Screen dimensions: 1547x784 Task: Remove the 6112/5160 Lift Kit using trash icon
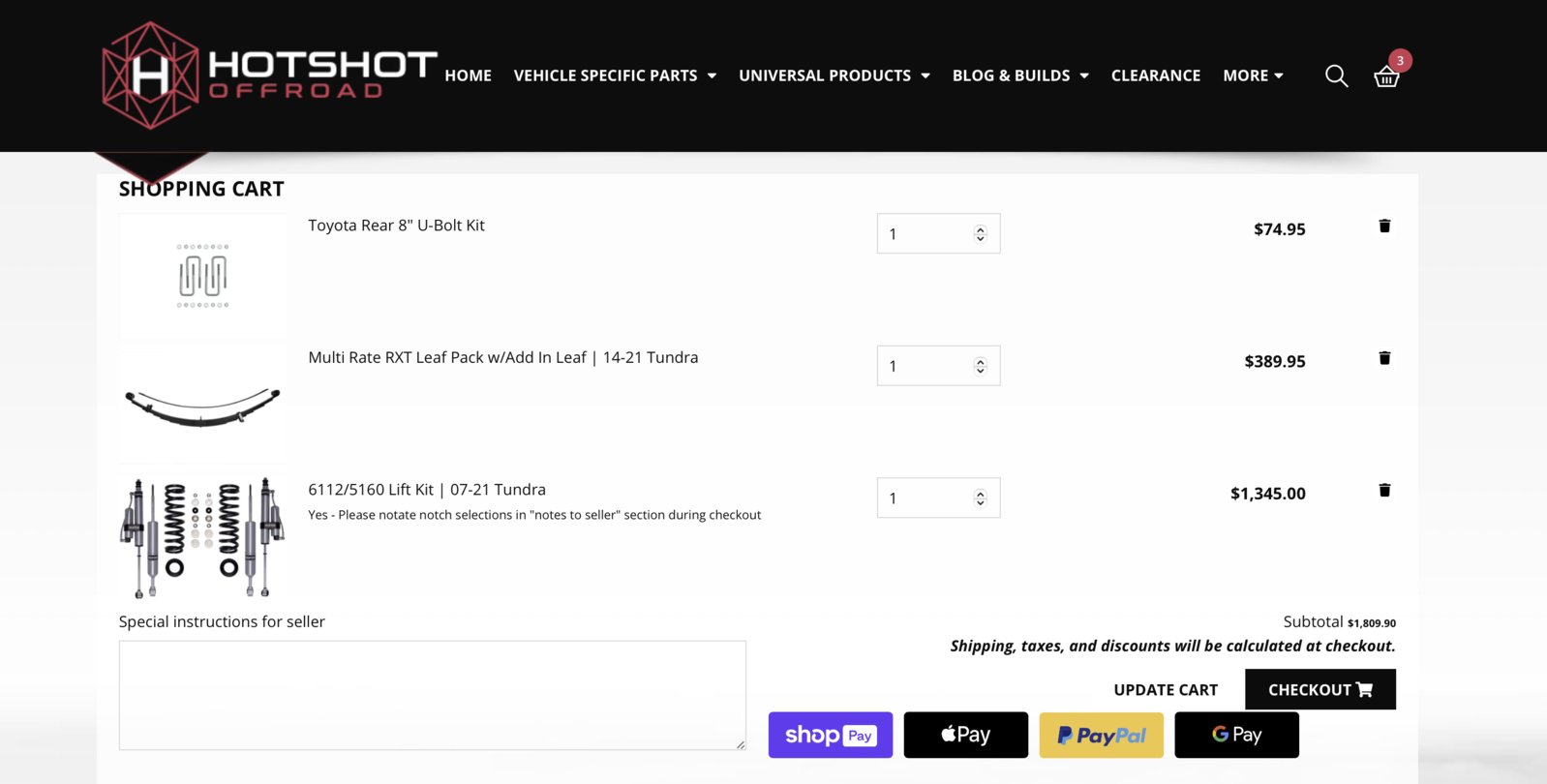click(1384, 490)
